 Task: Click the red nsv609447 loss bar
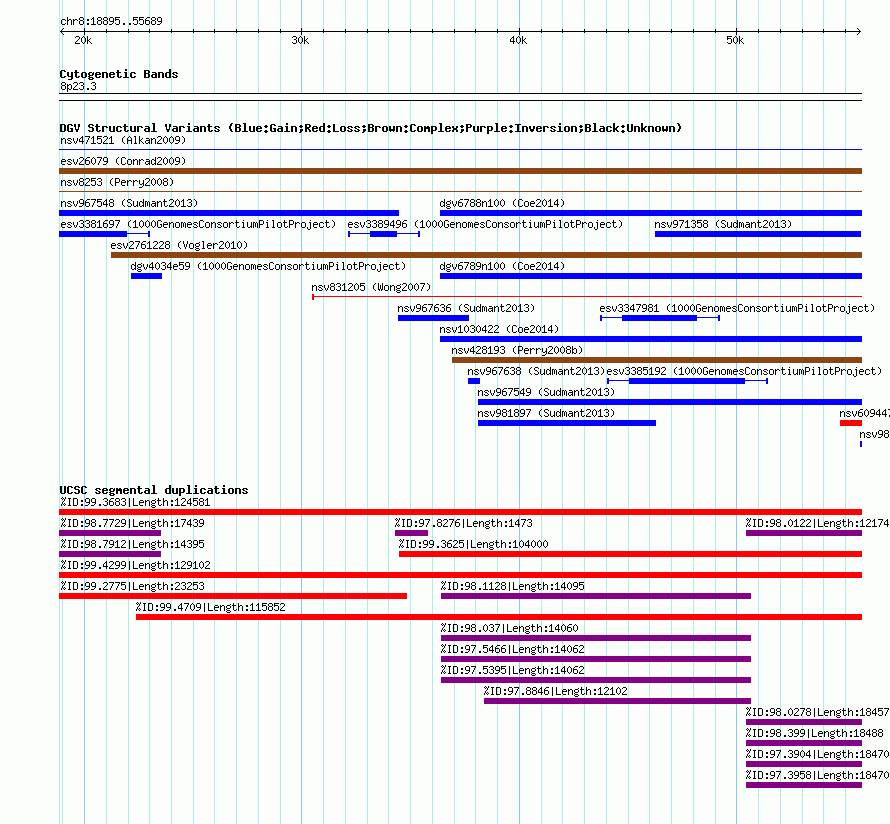[x=851, y=423]
